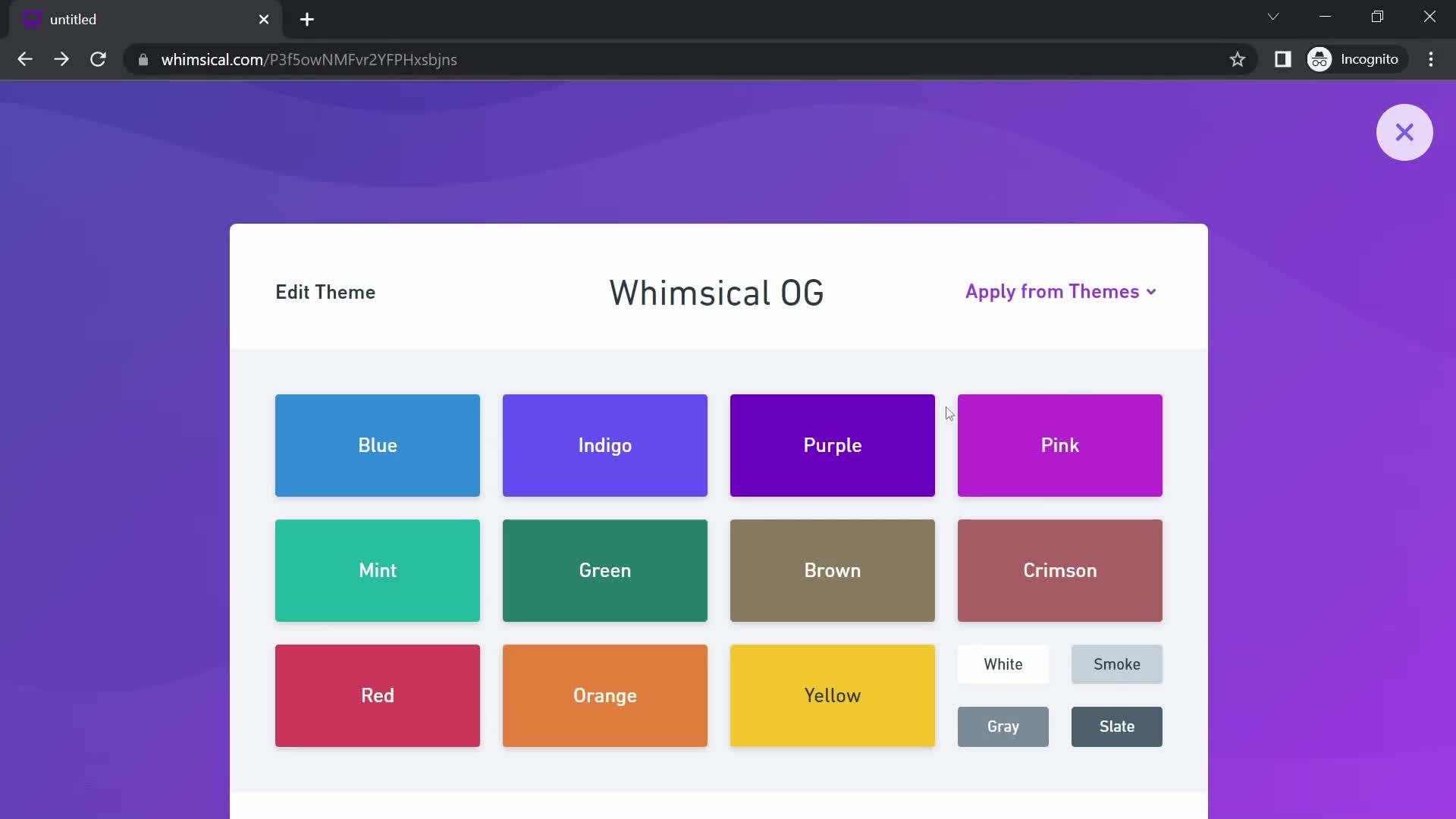Select the Indigo theme option

point(605,445)
